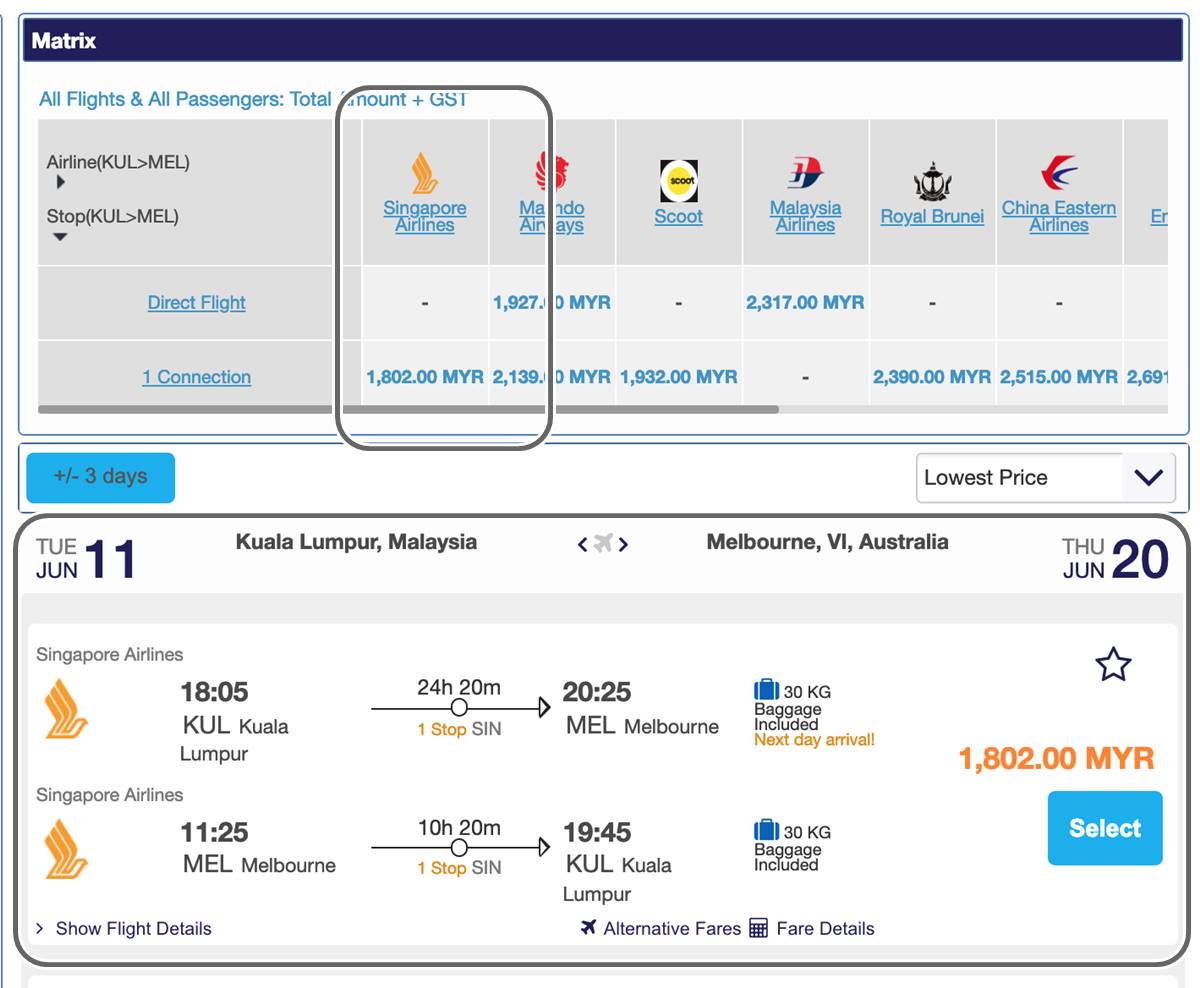1200x988 pixels.
Task: Click the Malindo Airways red logo in the Matrix
Action: [552, 172]
